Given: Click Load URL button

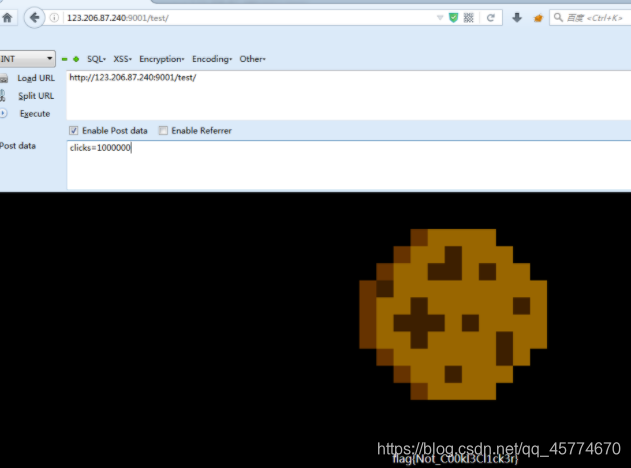Looking at the screenshot, I should click(36, 78).
